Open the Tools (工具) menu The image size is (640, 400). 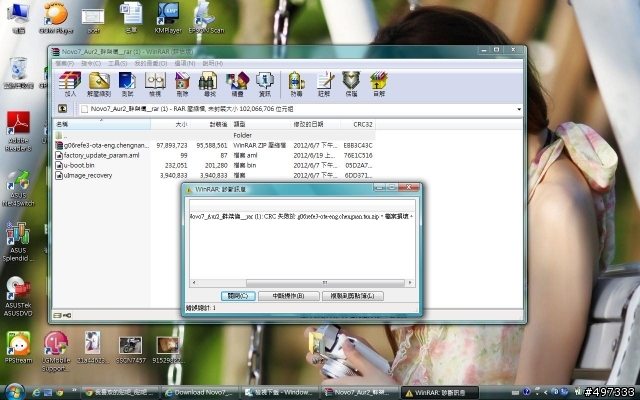click(x=118, y=64)
